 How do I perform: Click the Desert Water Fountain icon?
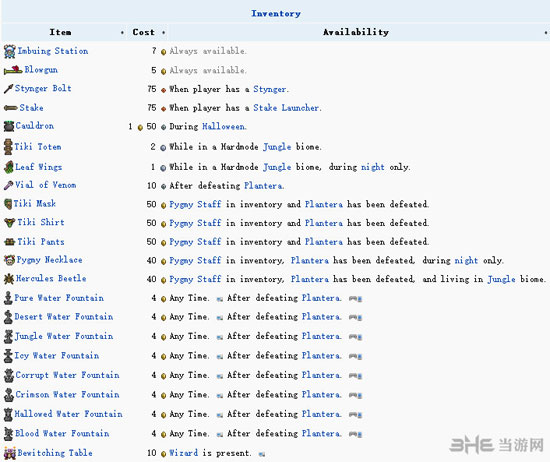8,317
